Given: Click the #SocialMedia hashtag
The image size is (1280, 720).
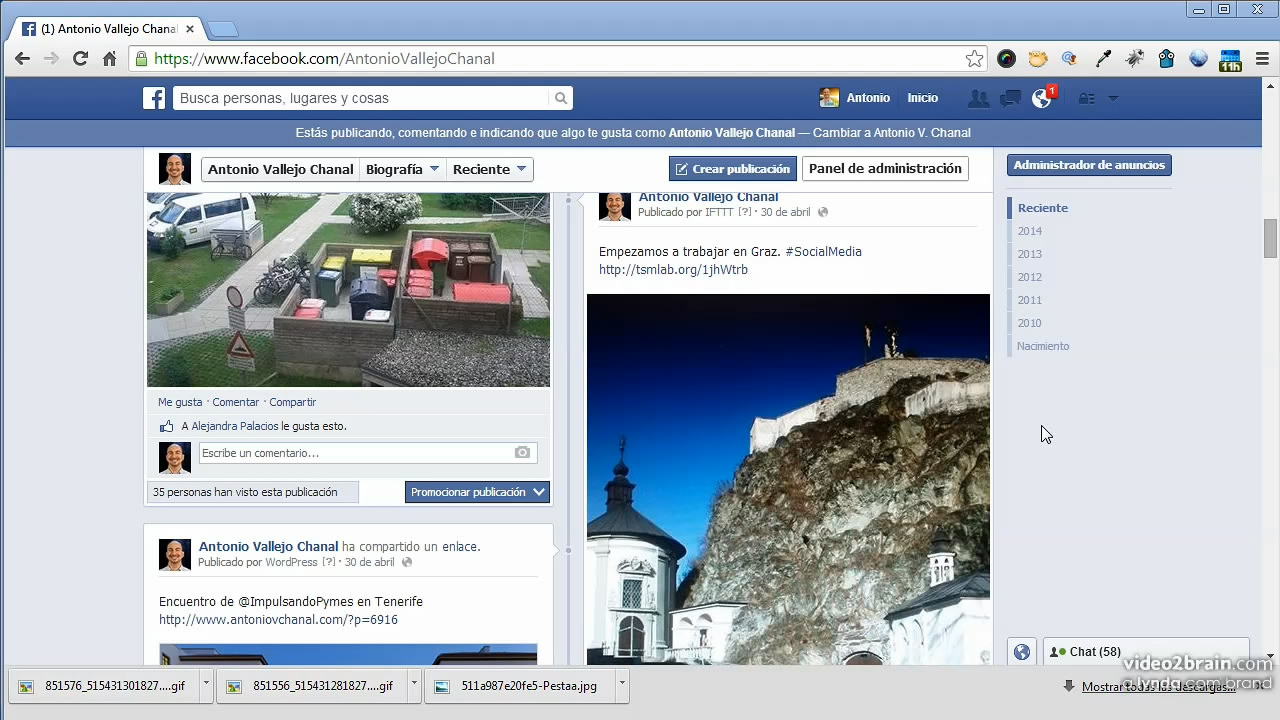Looking at the screenshot, I should point(823,252).
